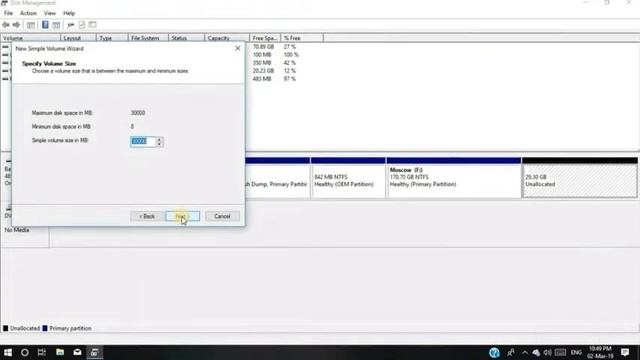The image size is (640, 360).
Task: Click the Primary partition legend blue swatch
Action: click(45, 328)
